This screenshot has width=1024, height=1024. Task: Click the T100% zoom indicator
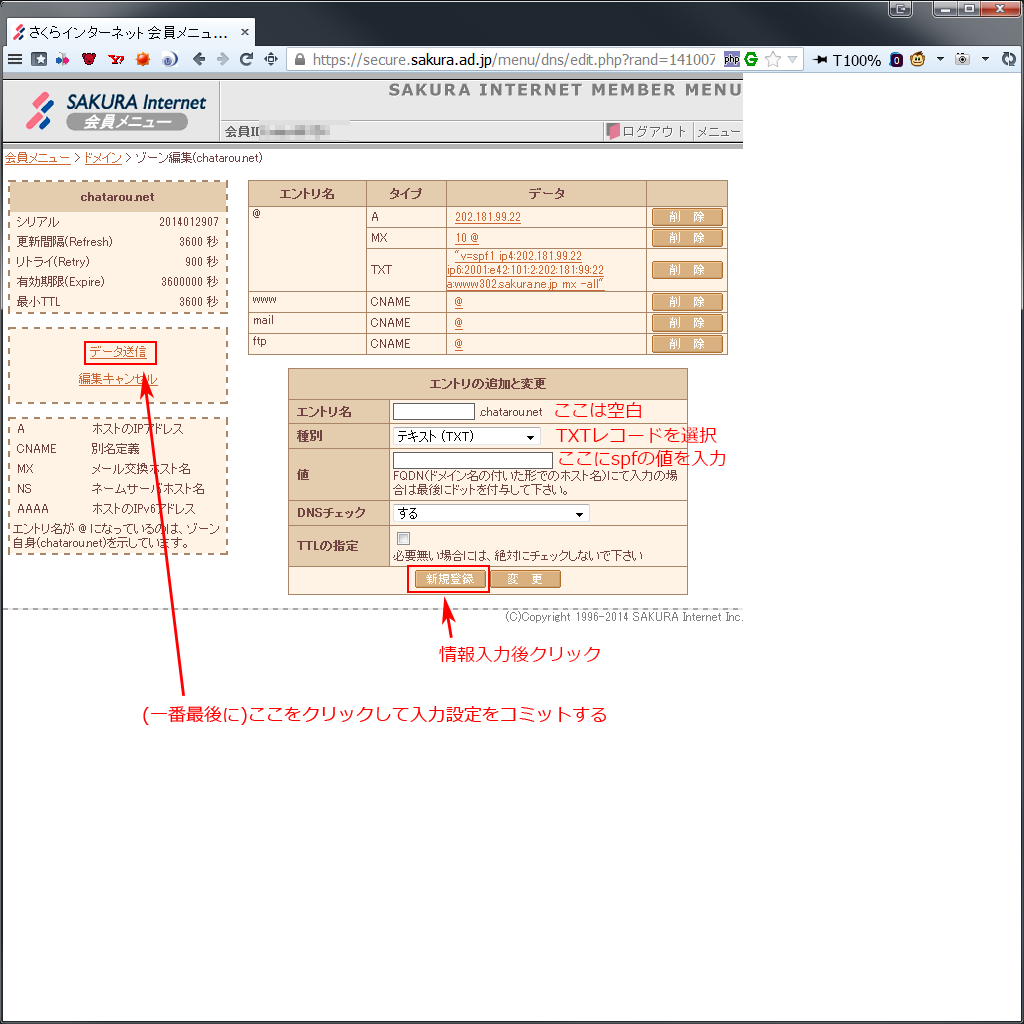[x=857, y=60]
